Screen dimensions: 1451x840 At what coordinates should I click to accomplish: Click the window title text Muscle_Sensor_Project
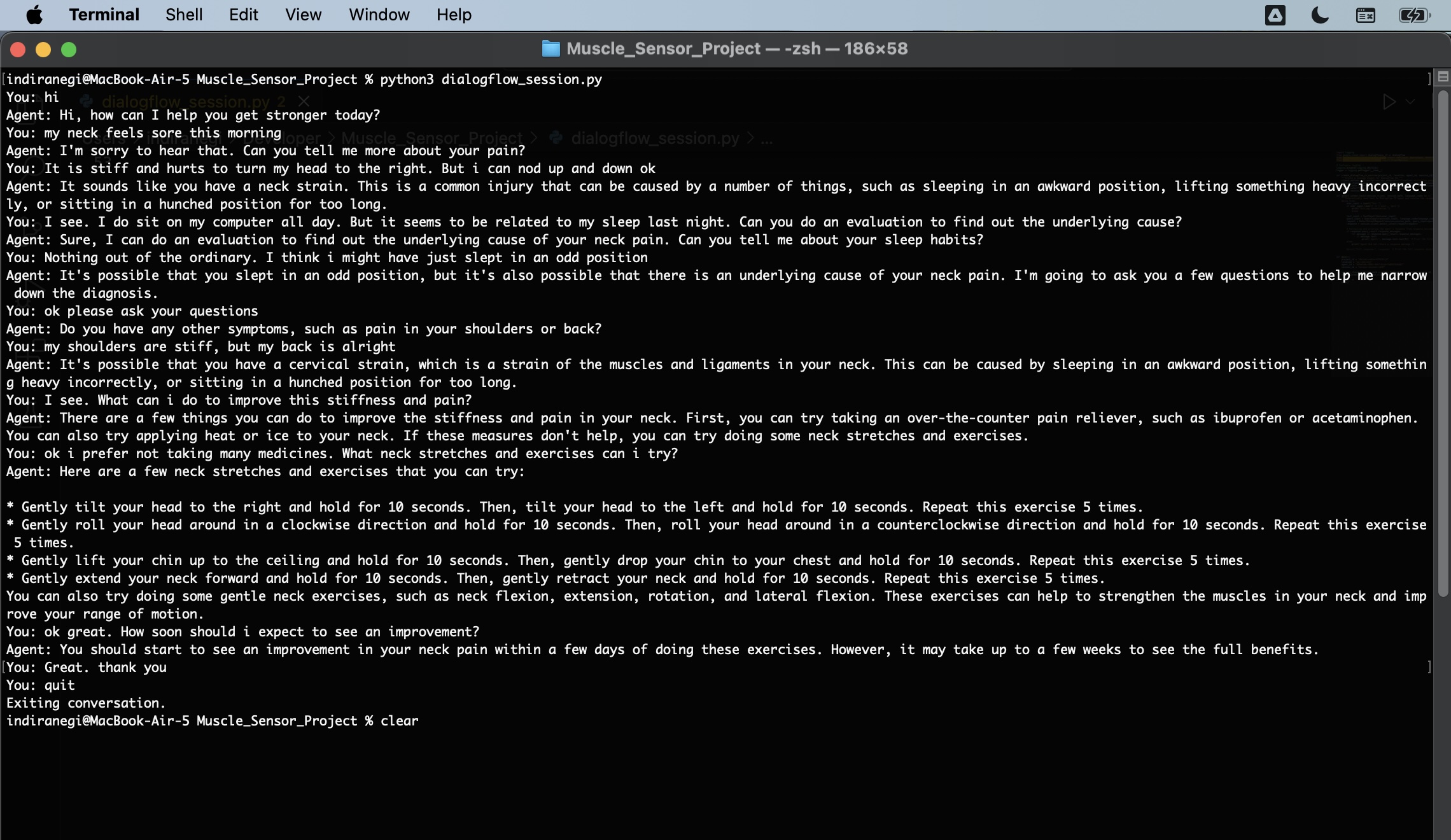(x=663, y=49)
